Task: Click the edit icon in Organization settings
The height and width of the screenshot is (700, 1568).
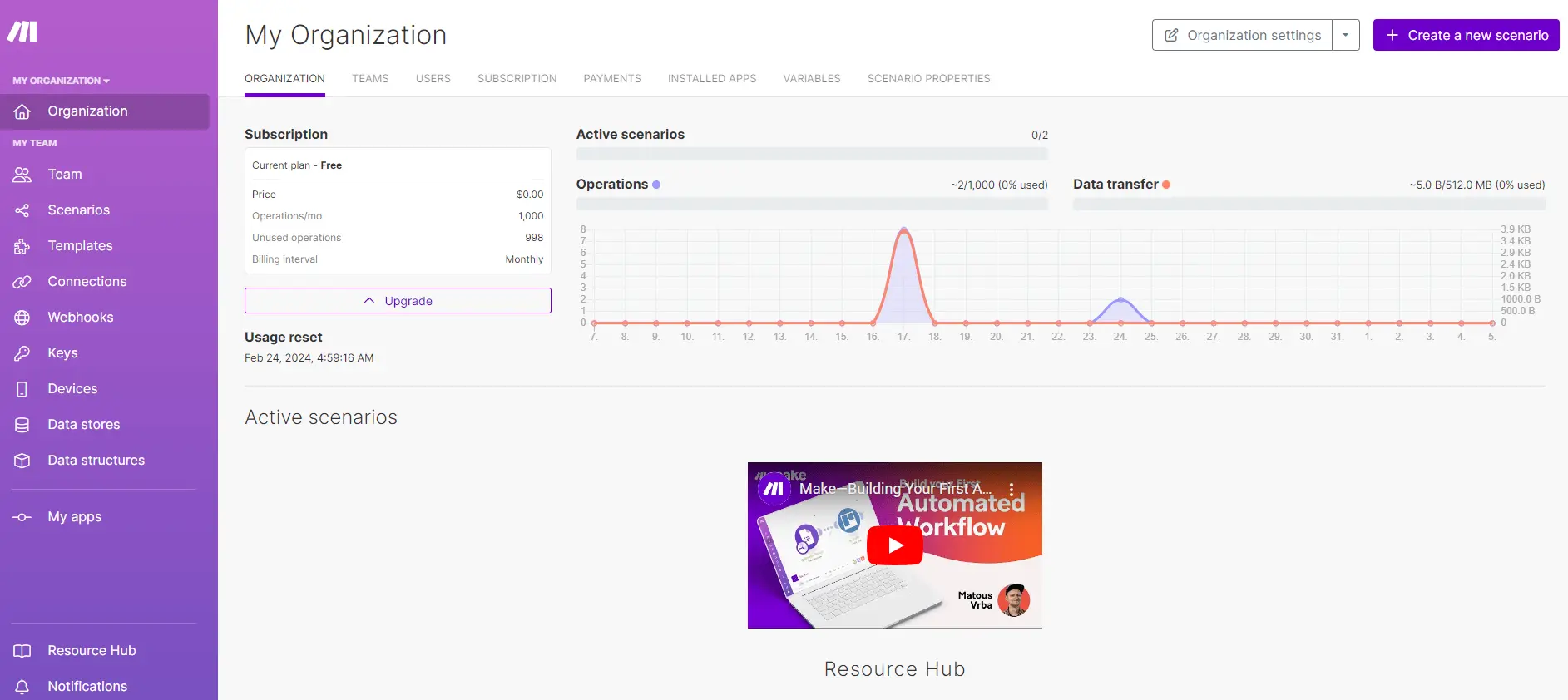Action: click(1171, 35)
